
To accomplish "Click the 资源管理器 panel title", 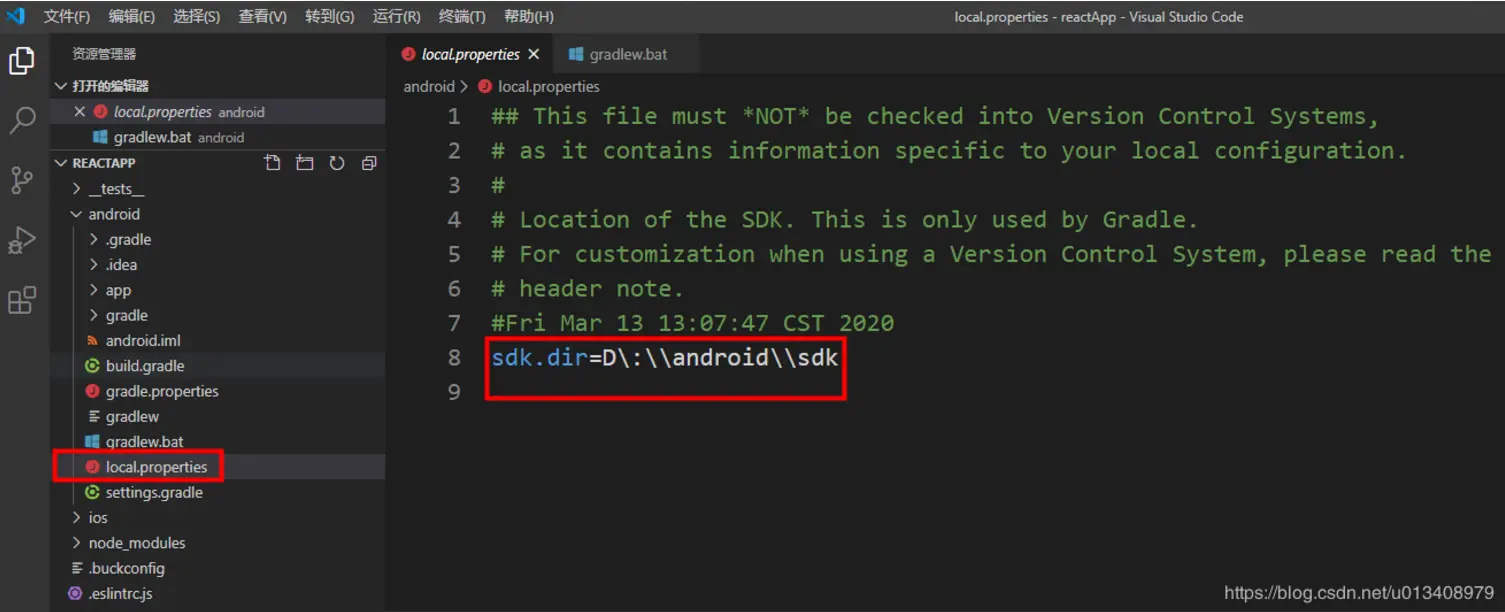I will (104, 54).
